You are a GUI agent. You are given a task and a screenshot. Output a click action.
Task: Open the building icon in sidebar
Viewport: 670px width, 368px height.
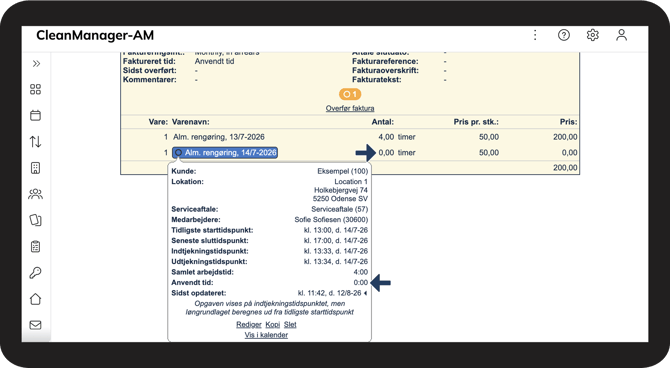[35, 168]
